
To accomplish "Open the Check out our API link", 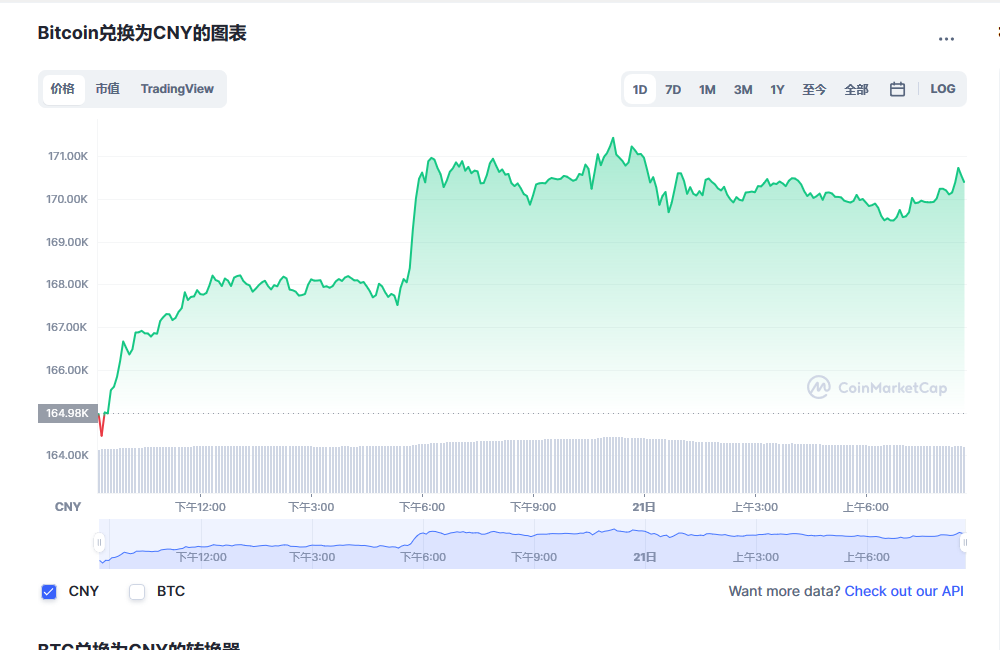I will (904, 591).
